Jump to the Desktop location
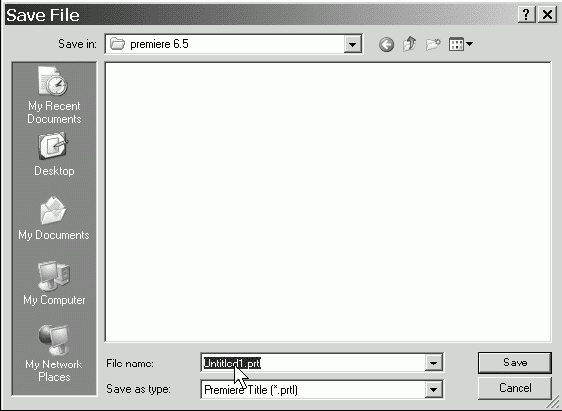Viewport: 562px width, 411px height. [54, 154]
